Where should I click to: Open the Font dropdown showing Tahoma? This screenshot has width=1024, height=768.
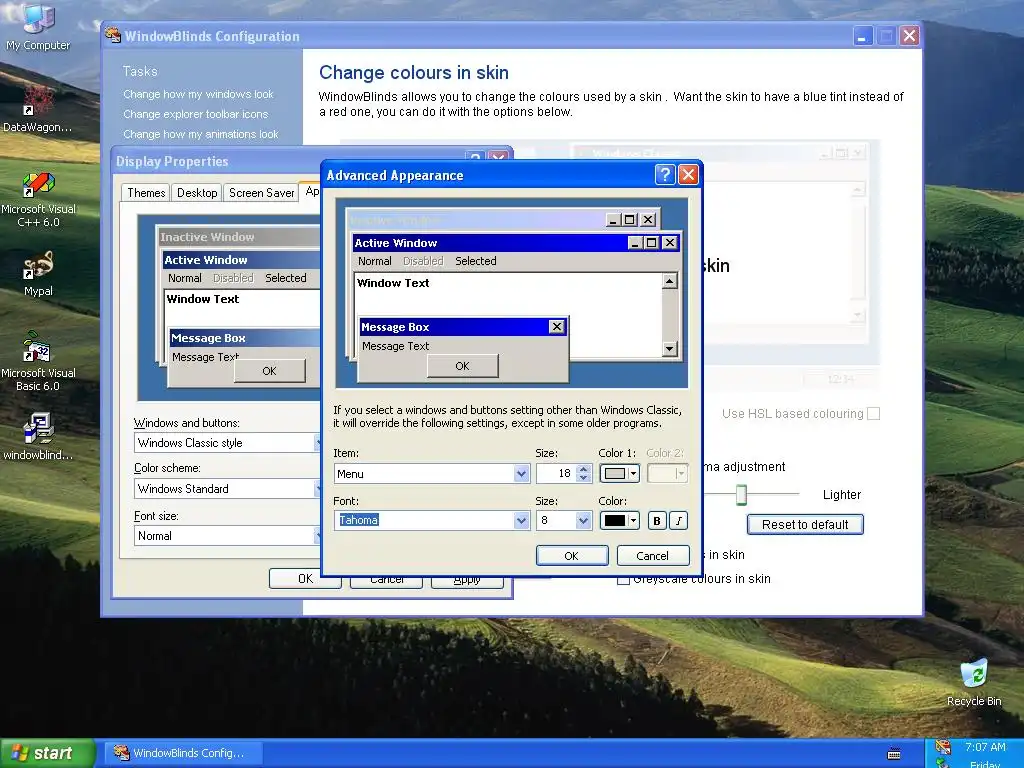(521, 520)
